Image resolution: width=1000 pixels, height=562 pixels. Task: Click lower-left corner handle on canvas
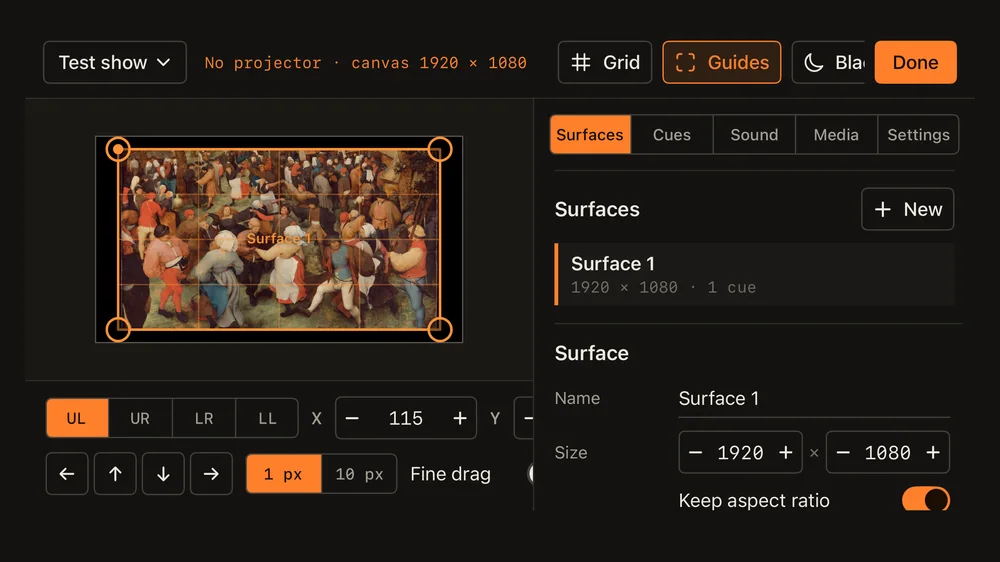pos(118,330)
